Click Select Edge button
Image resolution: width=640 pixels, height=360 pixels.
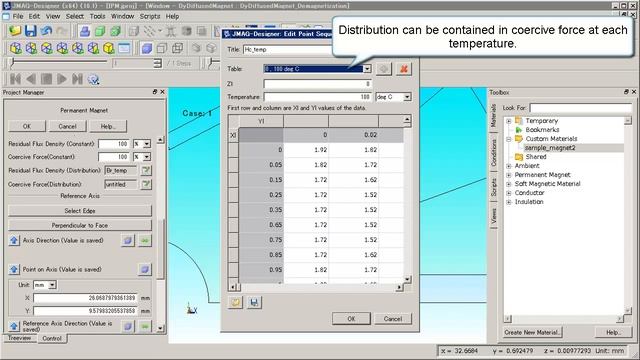click(x=80, y=211)
